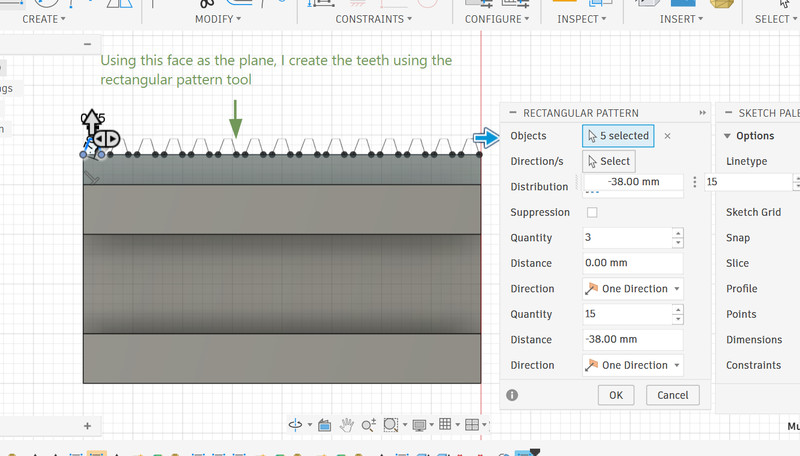
Task: Open the MODIFY menu
Action: point(218,19)
